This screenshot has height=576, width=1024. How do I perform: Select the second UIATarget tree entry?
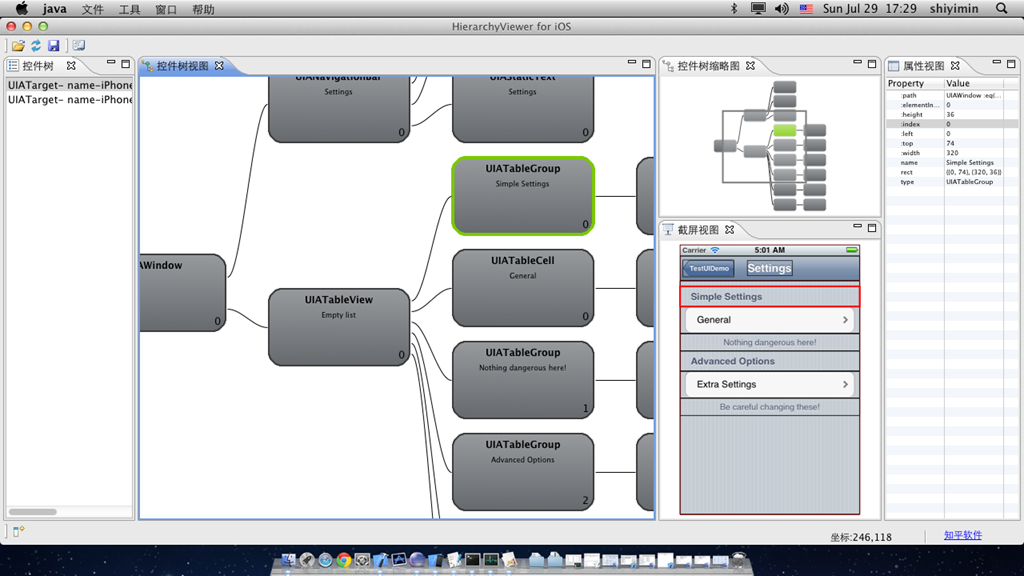click(x=70, y=100)
